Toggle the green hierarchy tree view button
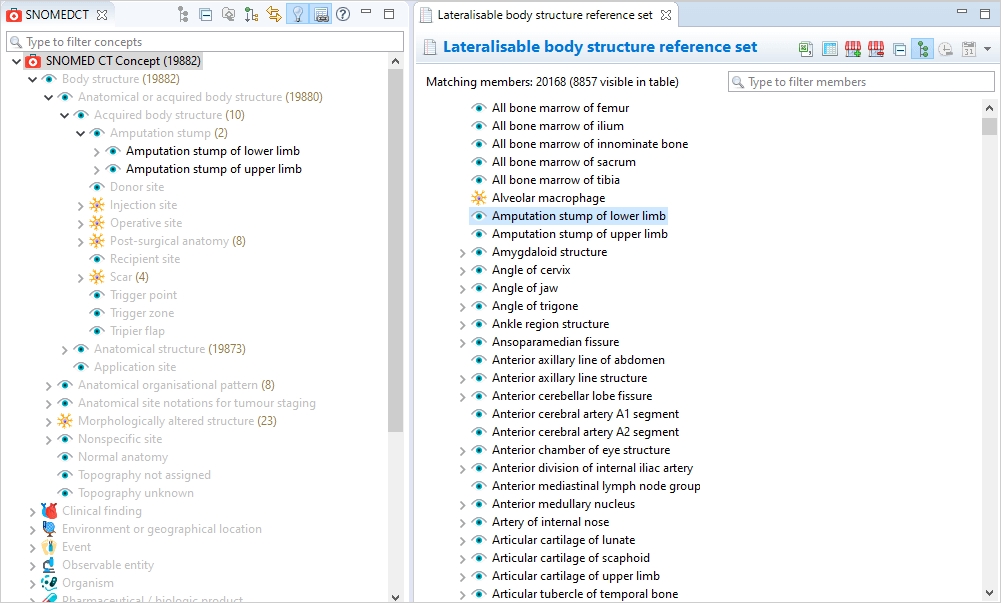The image size is (1001, 603). coord(922,49)
